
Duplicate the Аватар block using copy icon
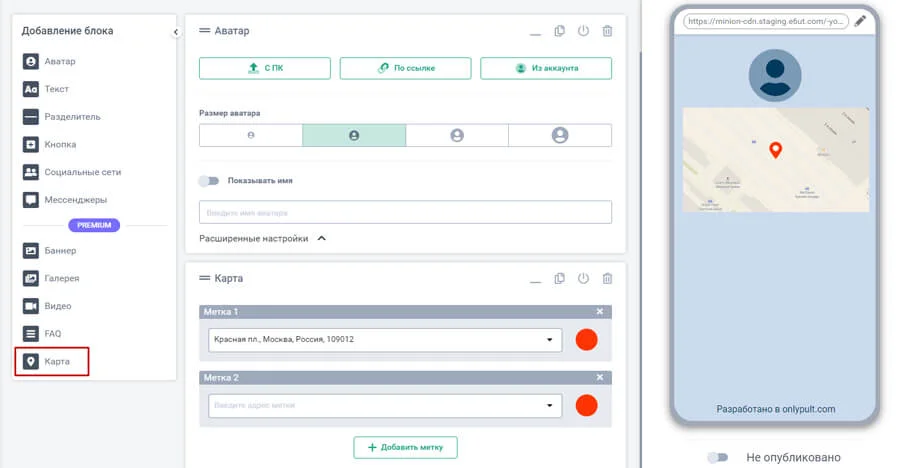point(560,31)
